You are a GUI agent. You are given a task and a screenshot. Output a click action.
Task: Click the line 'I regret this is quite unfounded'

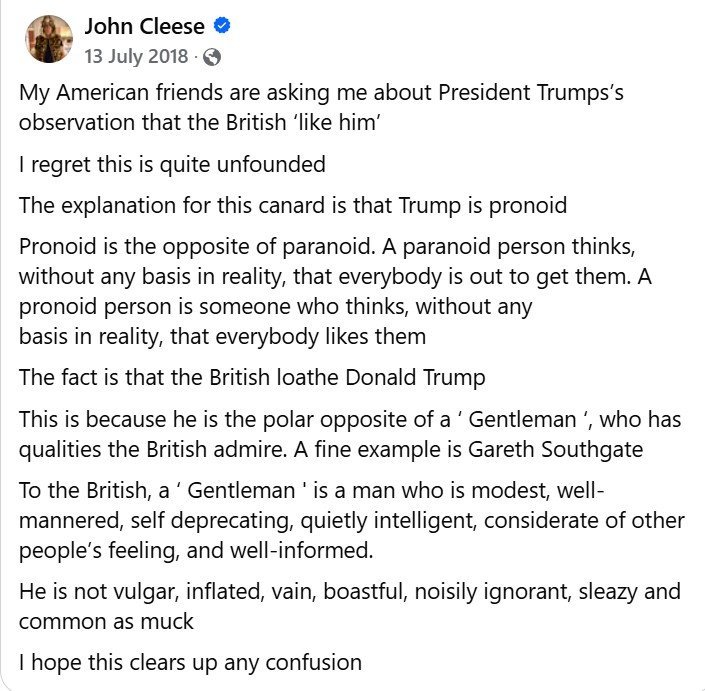172,164
